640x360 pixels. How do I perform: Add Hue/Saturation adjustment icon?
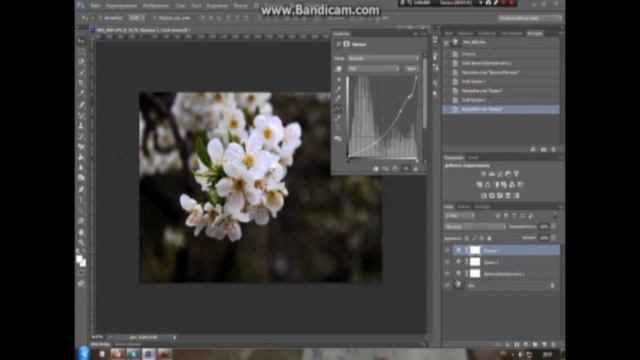(480, 185)
